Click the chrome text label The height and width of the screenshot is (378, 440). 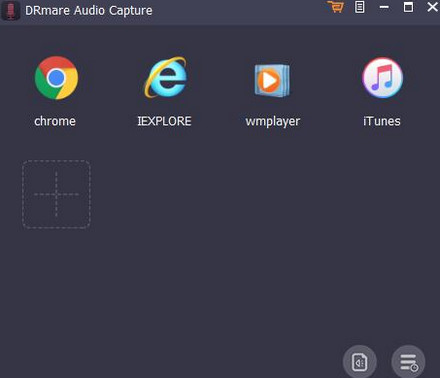click(55, 121)
